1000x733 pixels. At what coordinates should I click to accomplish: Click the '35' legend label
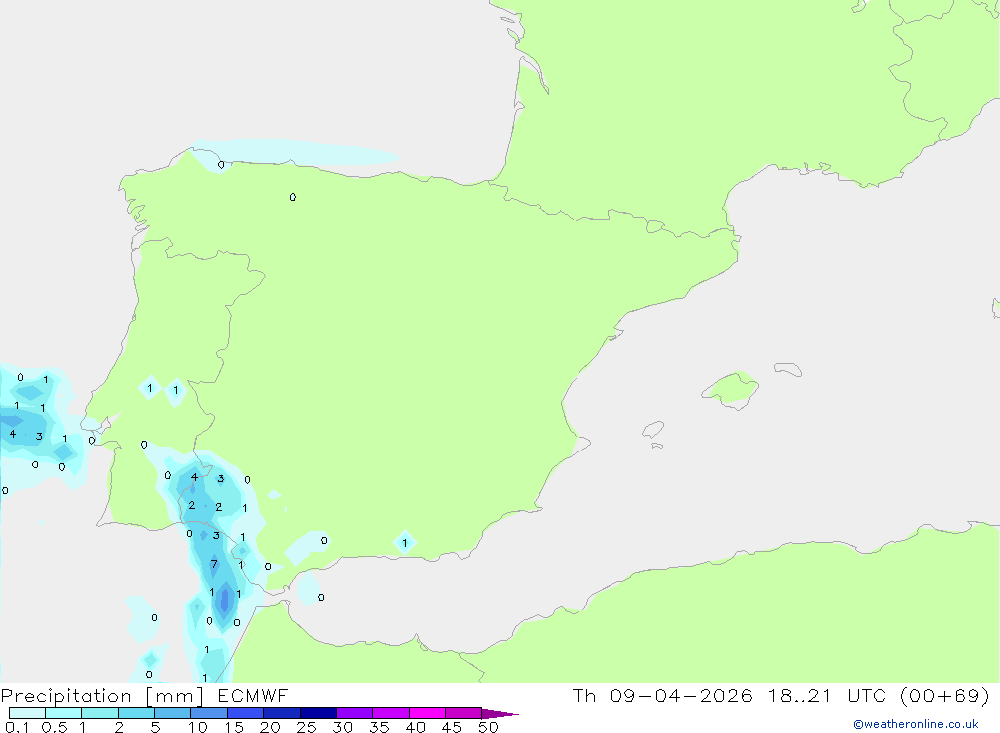point(379,727)
